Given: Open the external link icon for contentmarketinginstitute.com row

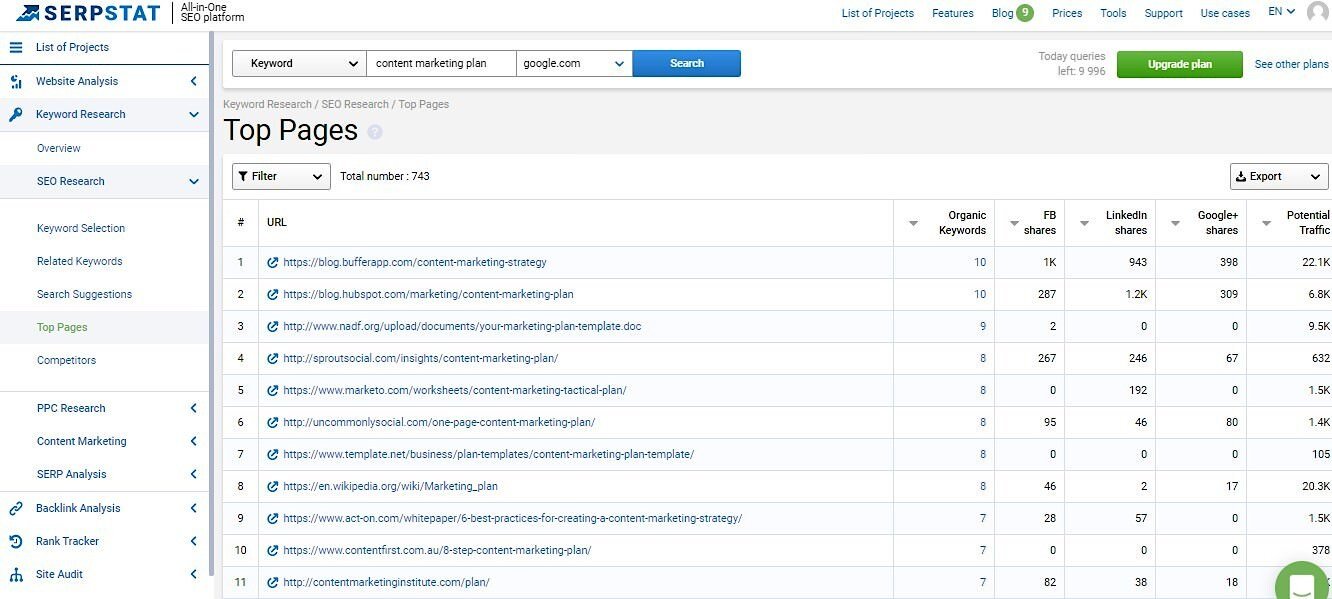Looking at the screenshot, I should coord(273,582).
